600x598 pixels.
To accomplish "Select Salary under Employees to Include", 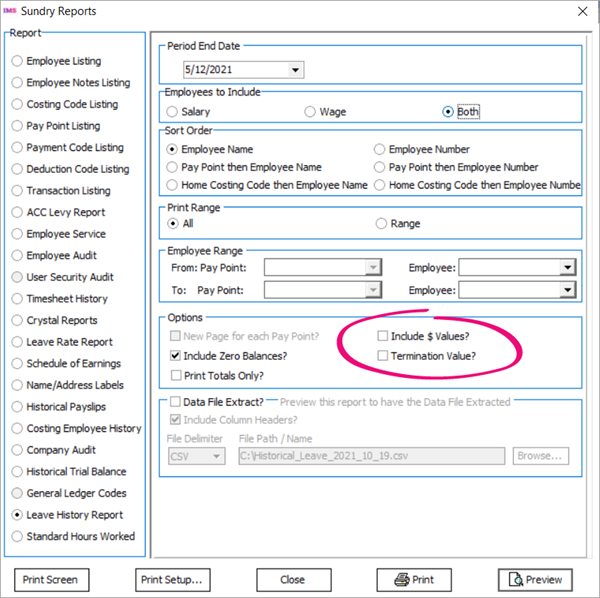I will (174, 112).
